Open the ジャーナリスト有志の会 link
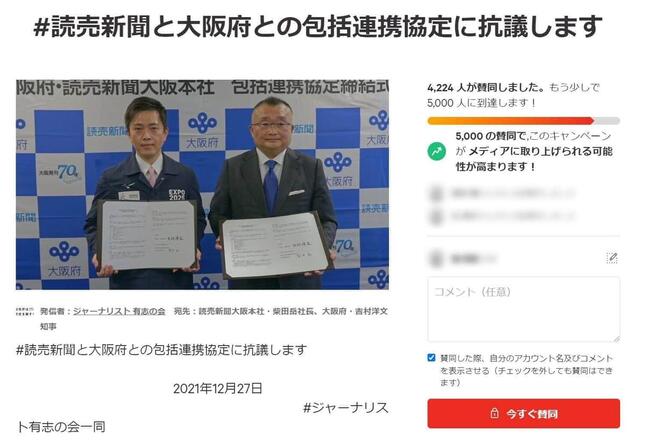Image resolution: width=645 pixels, height=445 pixels. pyautogui.click(x=119, y=311)
